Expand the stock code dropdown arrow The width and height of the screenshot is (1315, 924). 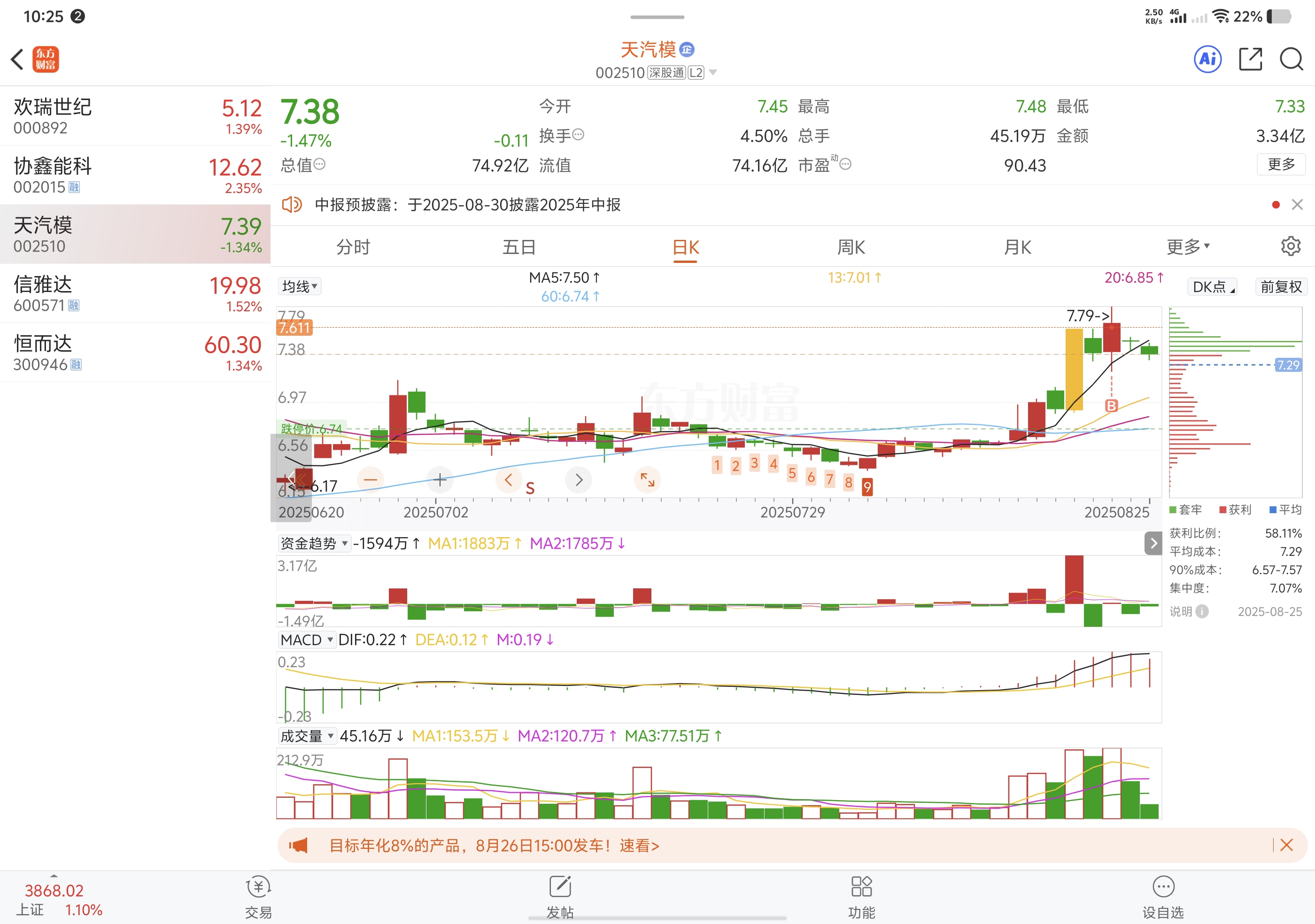pos(712,72)
